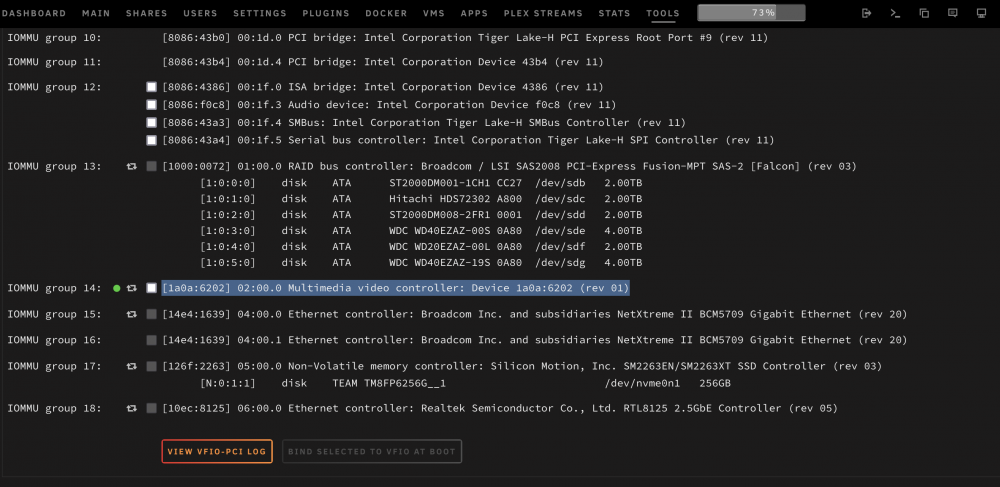Viewport: 1000px width, 487px height.
Task: Select the Tools tab
Action: coord(663,13)
